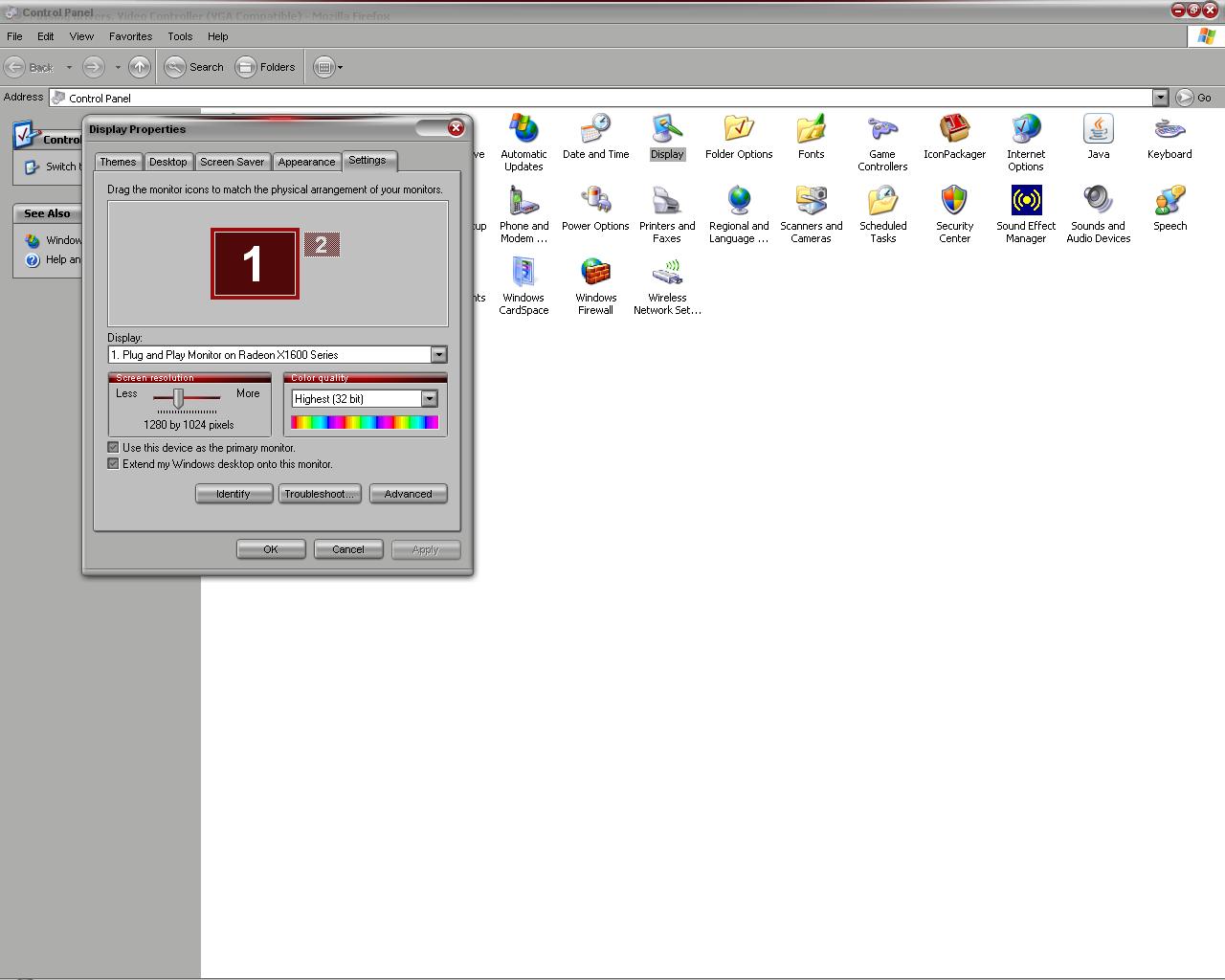Open Windows Firewall icon
This screenshot has height=980, width=1225.
(x=595, y=285)
